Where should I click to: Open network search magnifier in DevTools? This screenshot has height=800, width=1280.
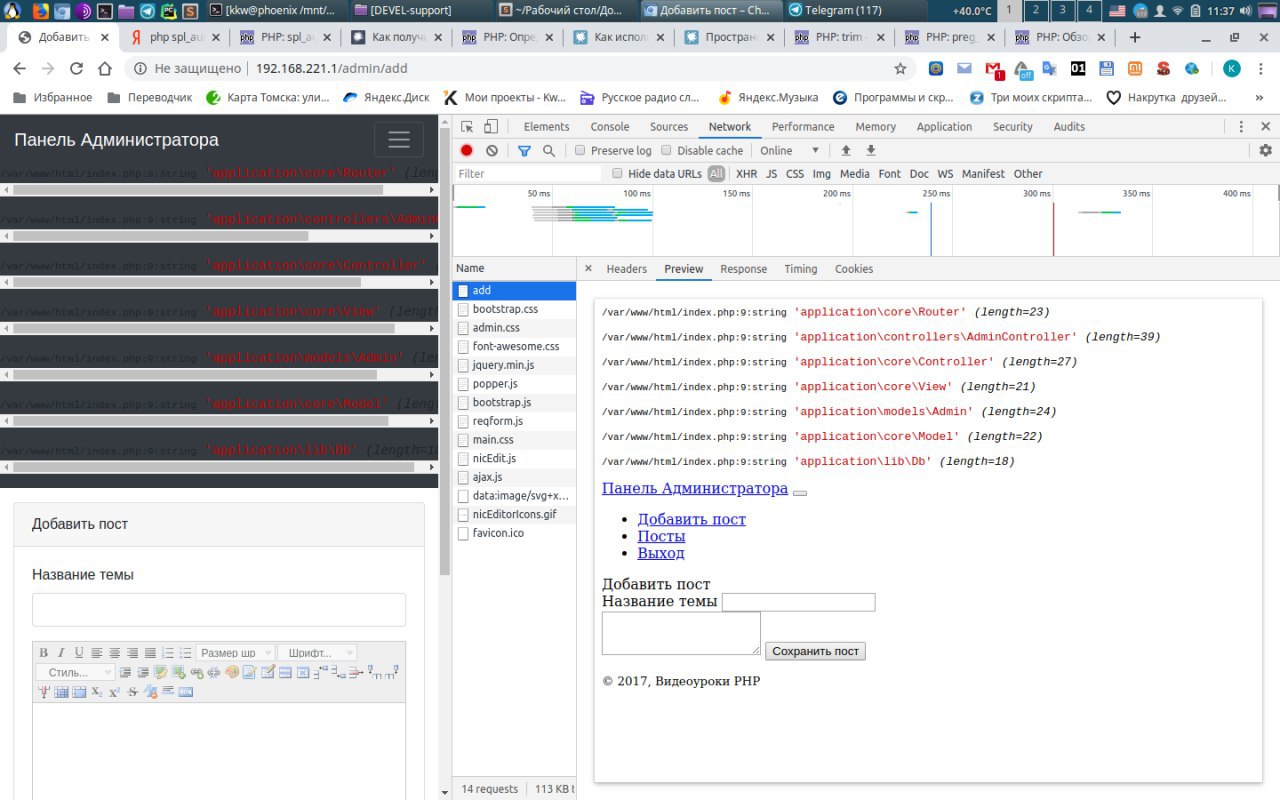pos(548,150)
